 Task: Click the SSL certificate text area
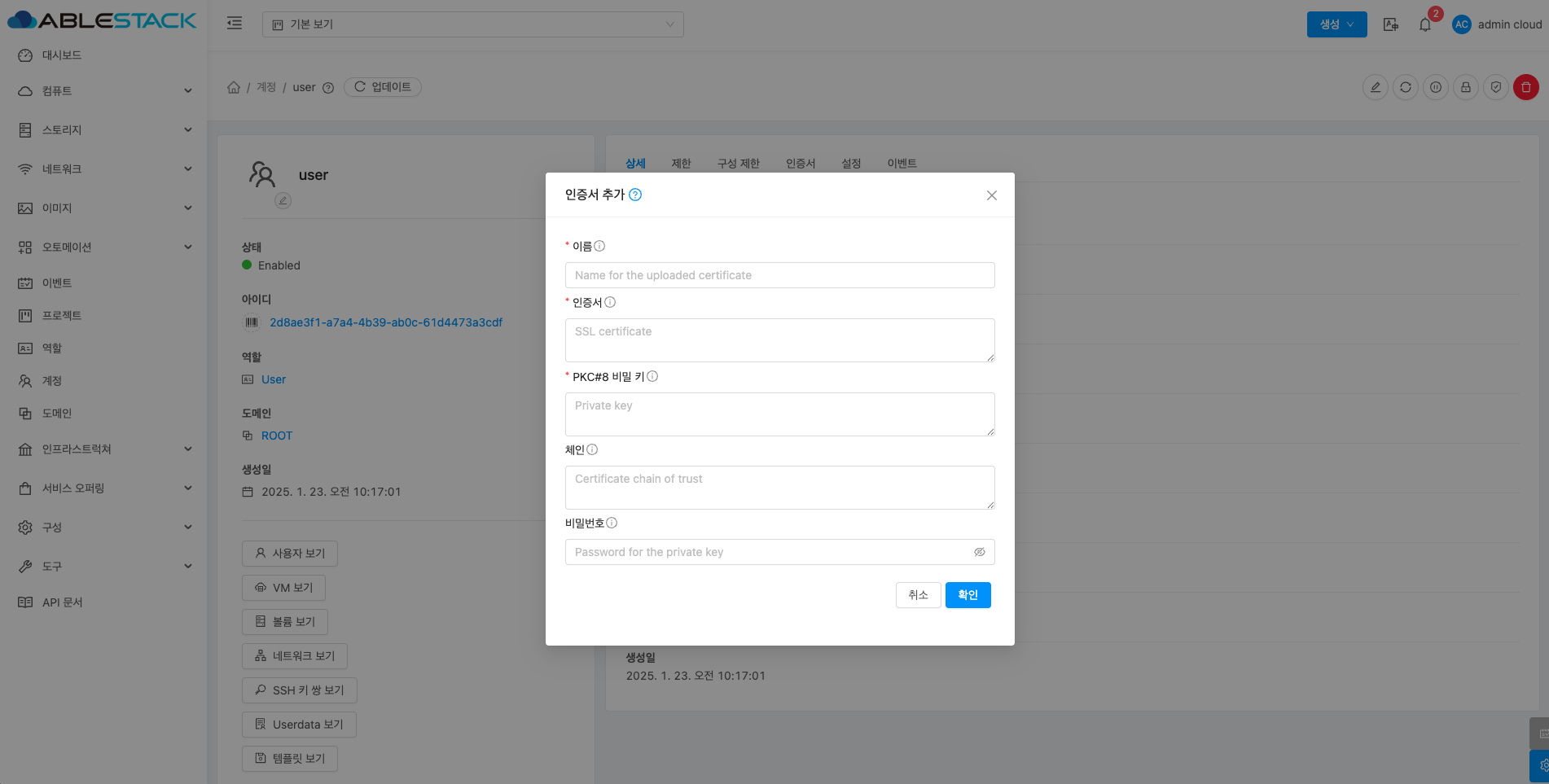point(779,340)
